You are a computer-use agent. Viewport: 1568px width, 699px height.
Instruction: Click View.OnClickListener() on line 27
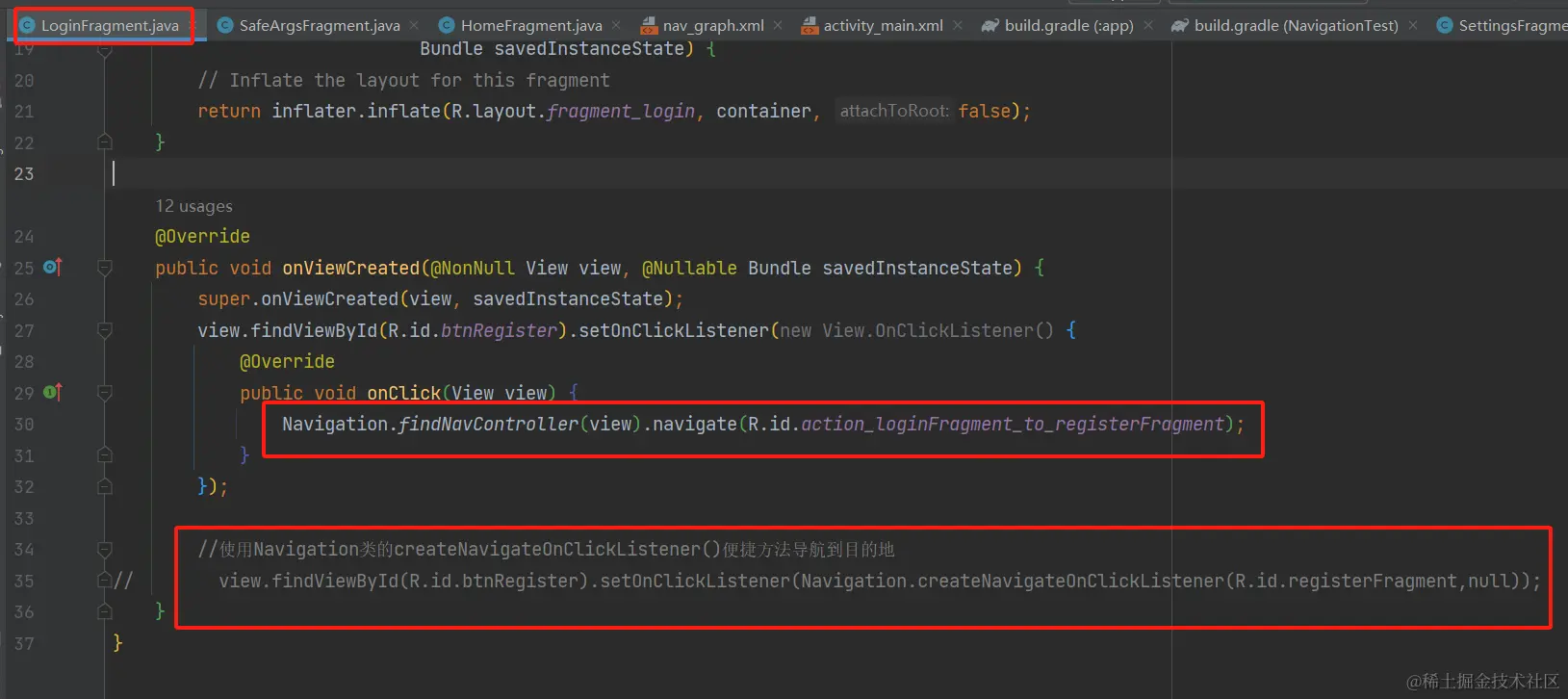pyautogui.click(x=938, y=331)
